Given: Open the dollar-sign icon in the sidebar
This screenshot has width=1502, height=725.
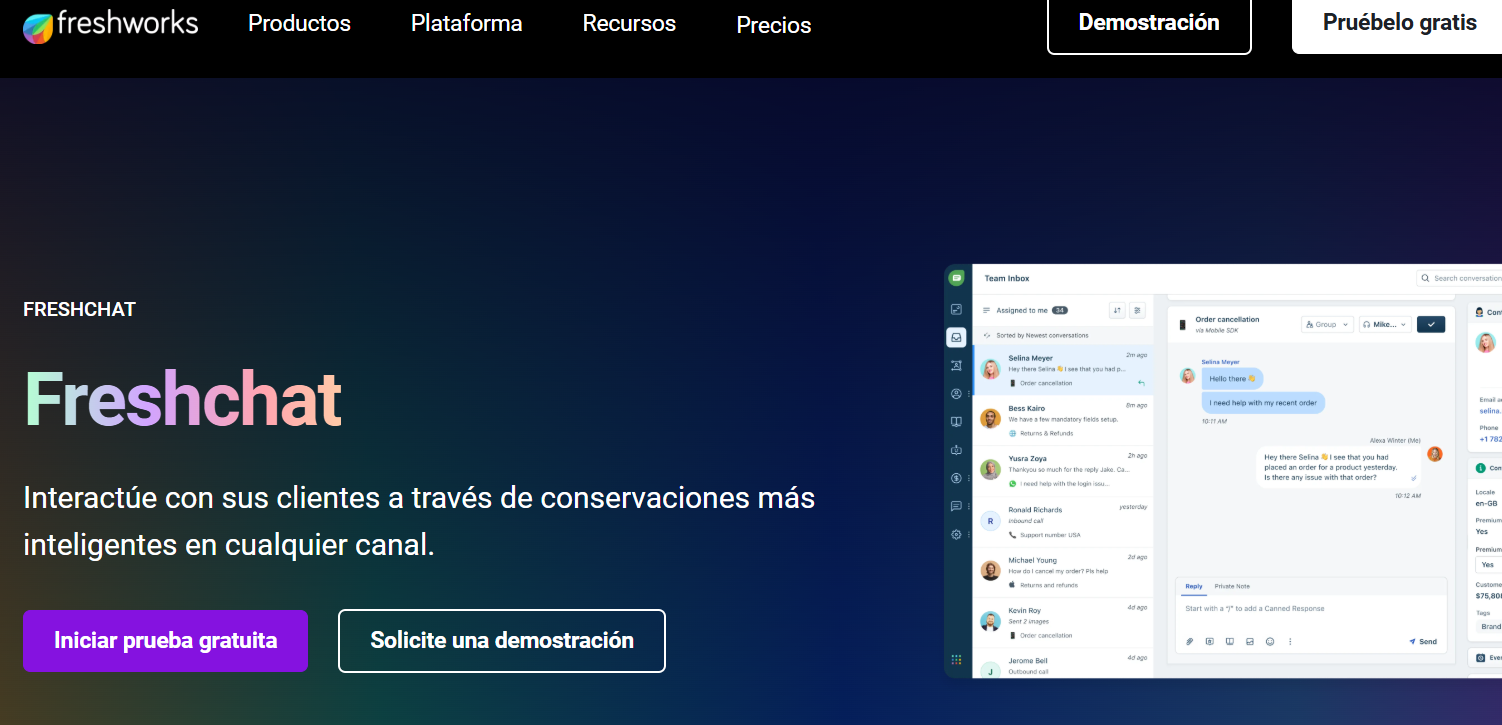Looking at the screenshot, I should [x=957, y=478].
